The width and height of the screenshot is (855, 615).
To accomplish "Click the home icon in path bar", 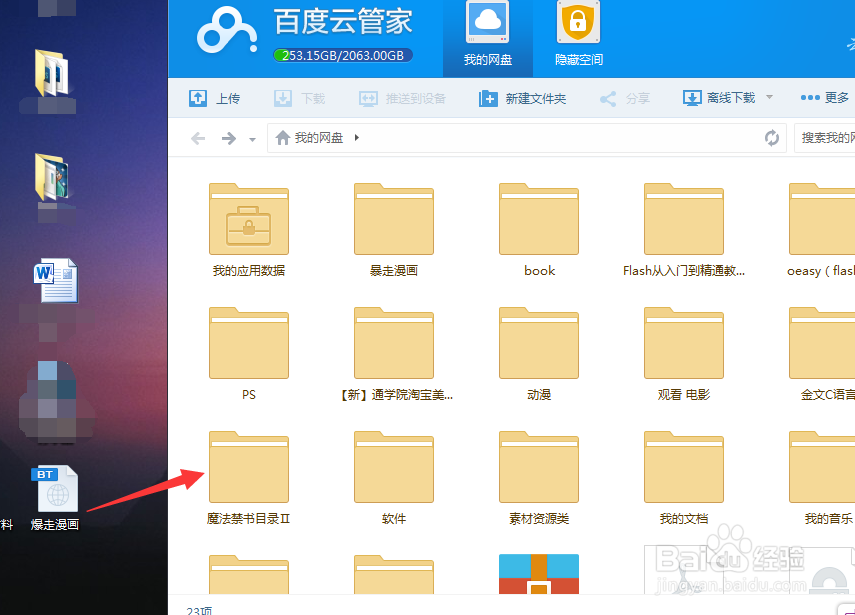I will coord(282,138).
